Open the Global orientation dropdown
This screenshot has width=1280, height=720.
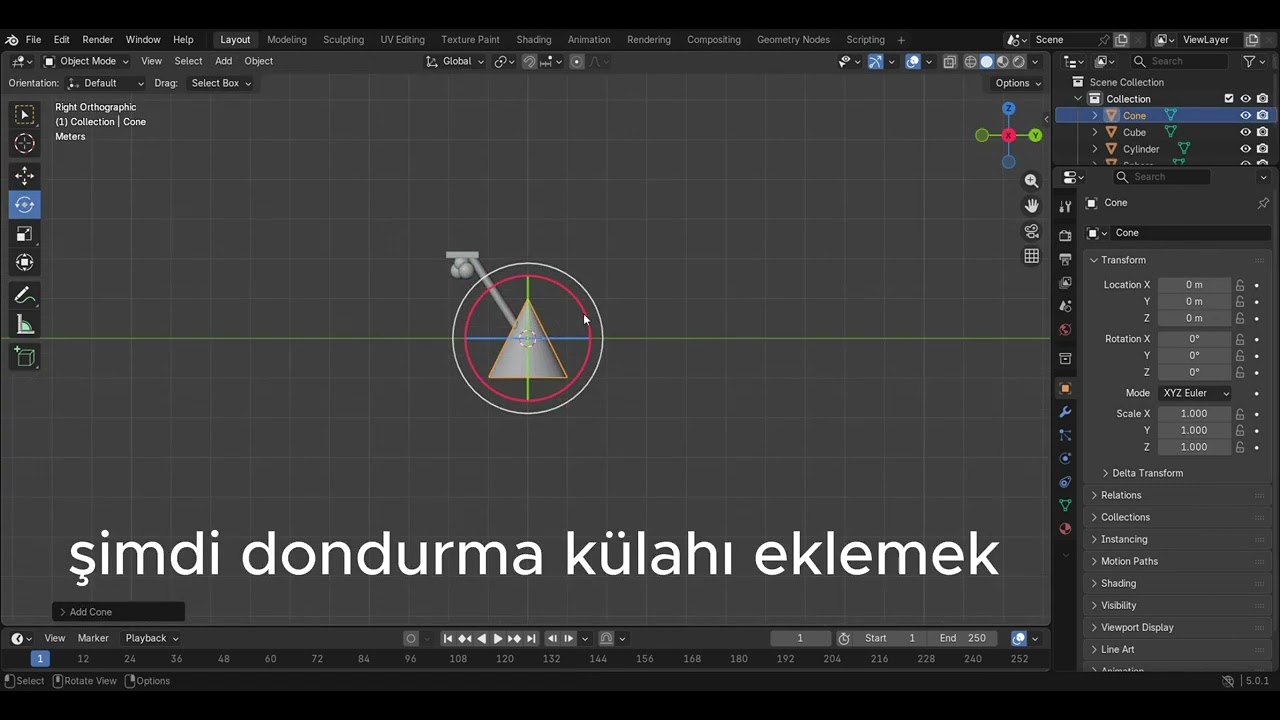[x=455, y=61]
